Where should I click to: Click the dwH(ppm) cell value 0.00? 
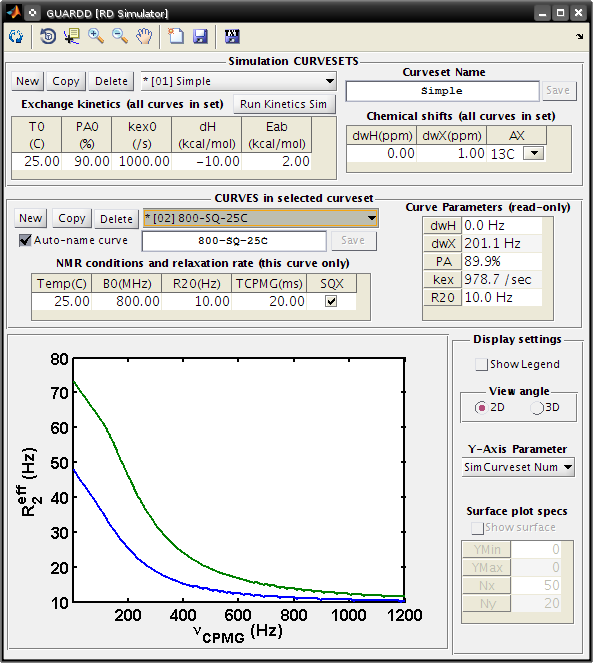pos(382,153)
